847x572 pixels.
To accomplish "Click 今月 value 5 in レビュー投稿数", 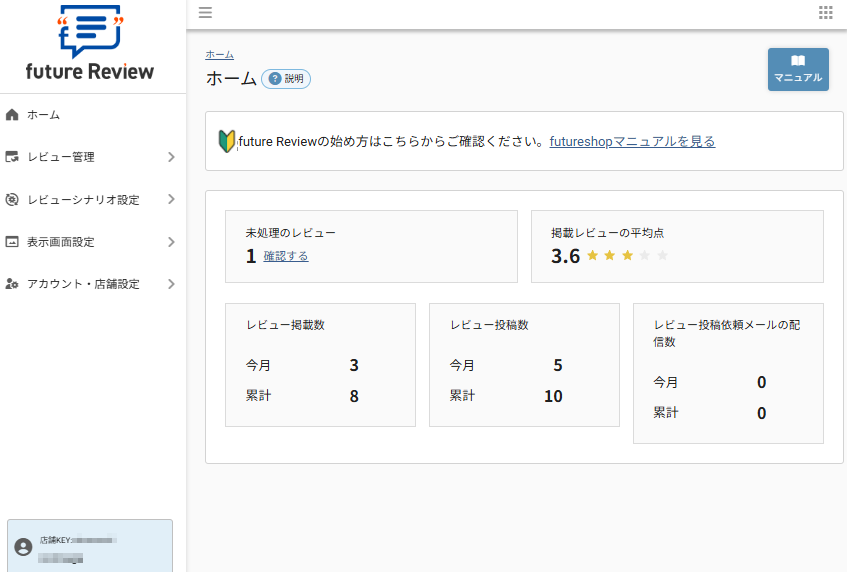I will pyautogui.click(x=558, y=365).
